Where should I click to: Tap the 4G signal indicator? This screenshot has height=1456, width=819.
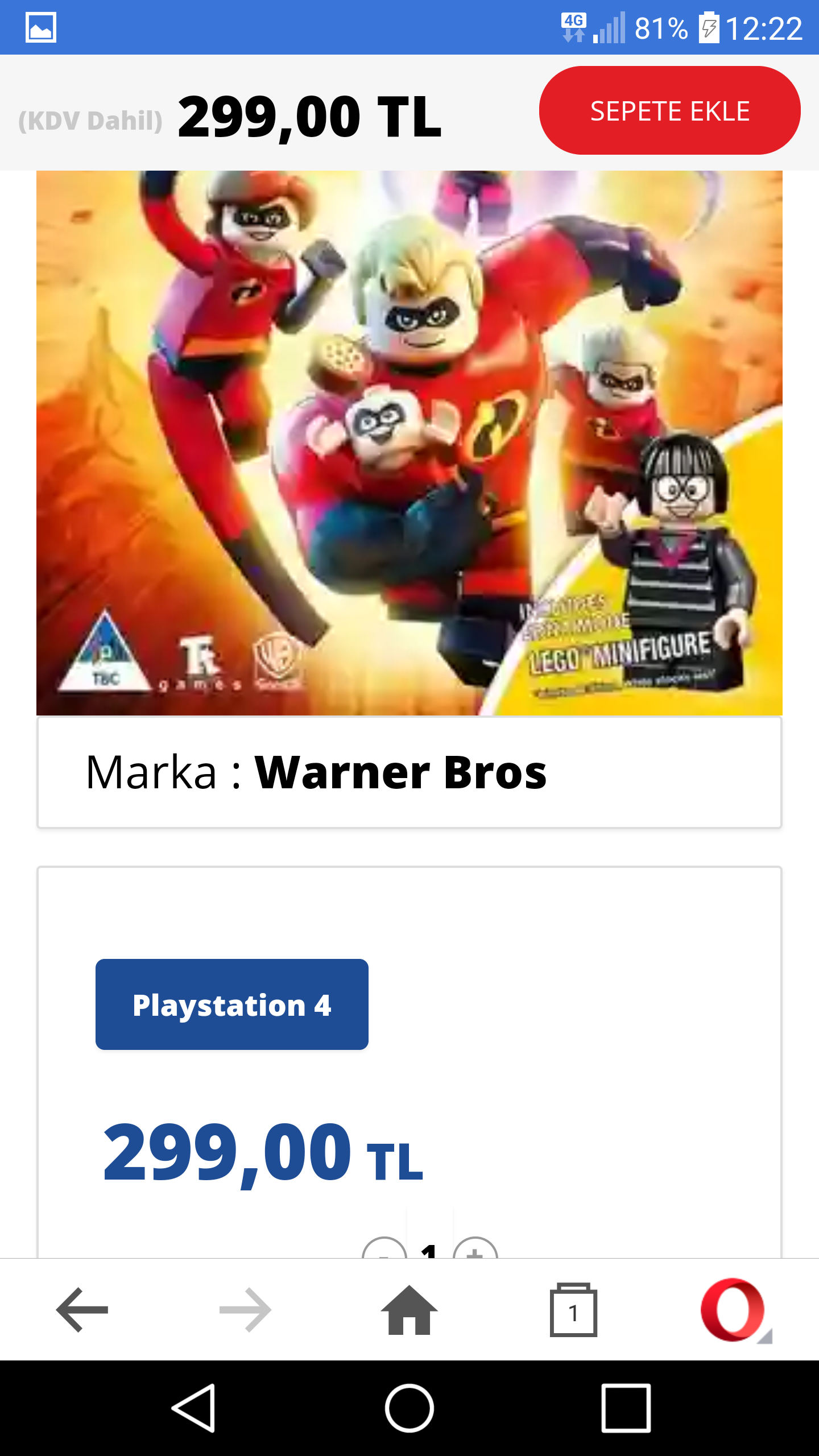pyautogui.click(x=573, y=27)
